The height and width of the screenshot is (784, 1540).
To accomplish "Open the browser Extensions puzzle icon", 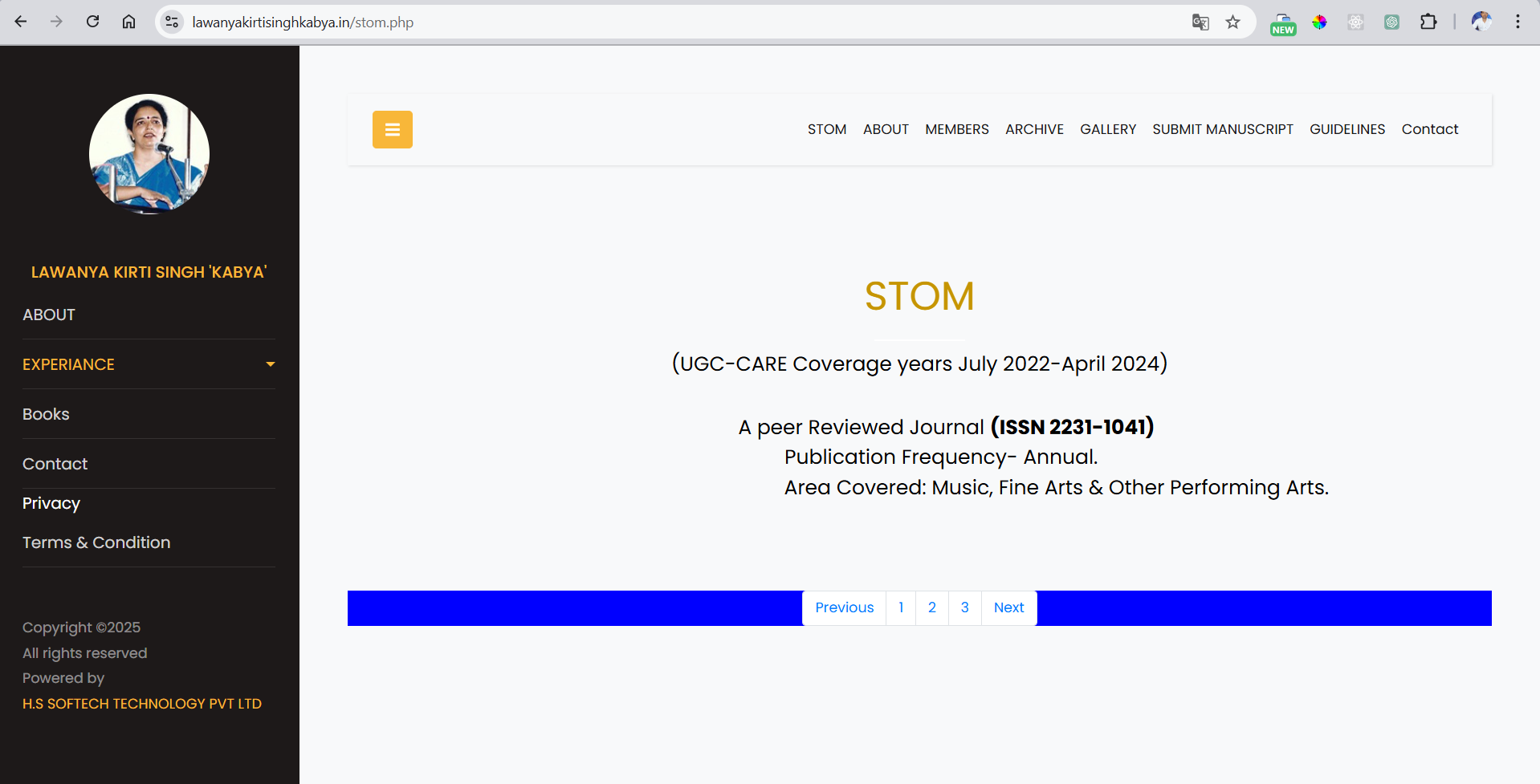I will click(1428, 22).
